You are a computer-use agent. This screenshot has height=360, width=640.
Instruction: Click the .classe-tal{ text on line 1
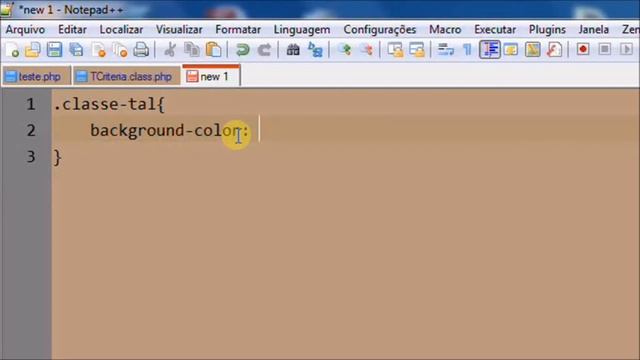(109, 104)
